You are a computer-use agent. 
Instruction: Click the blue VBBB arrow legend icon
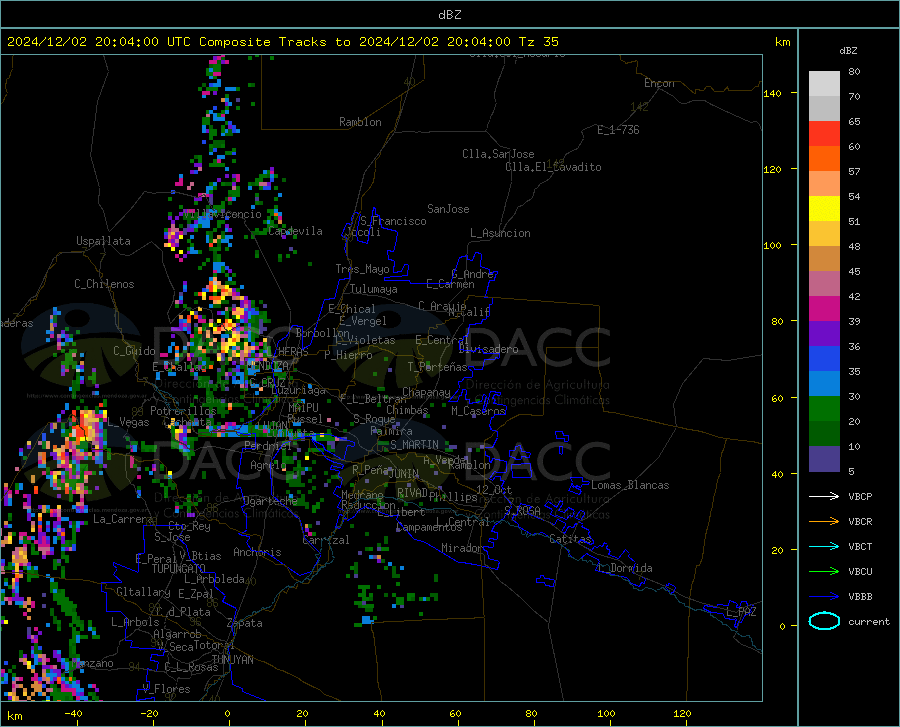824,597
